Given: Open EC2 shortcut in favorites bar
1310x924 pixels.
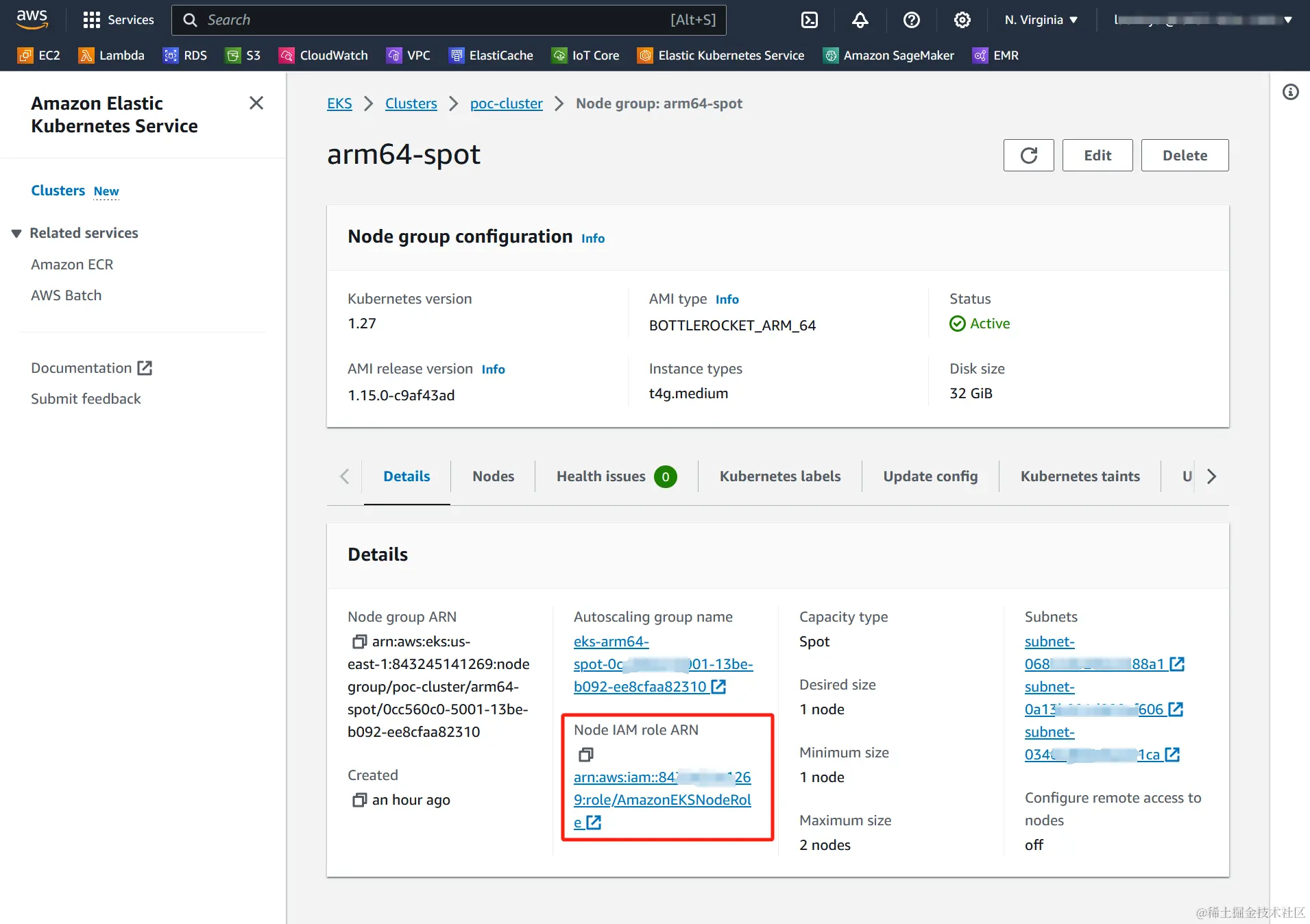Looking at the screenshot, I should (x=39, y=56).
